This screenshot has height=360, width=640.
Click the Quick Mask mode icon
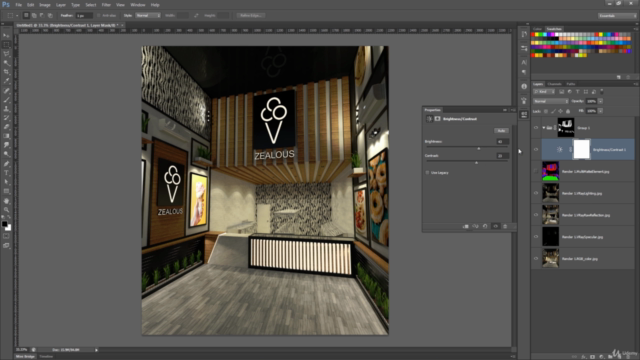click(x=6, y=236)
